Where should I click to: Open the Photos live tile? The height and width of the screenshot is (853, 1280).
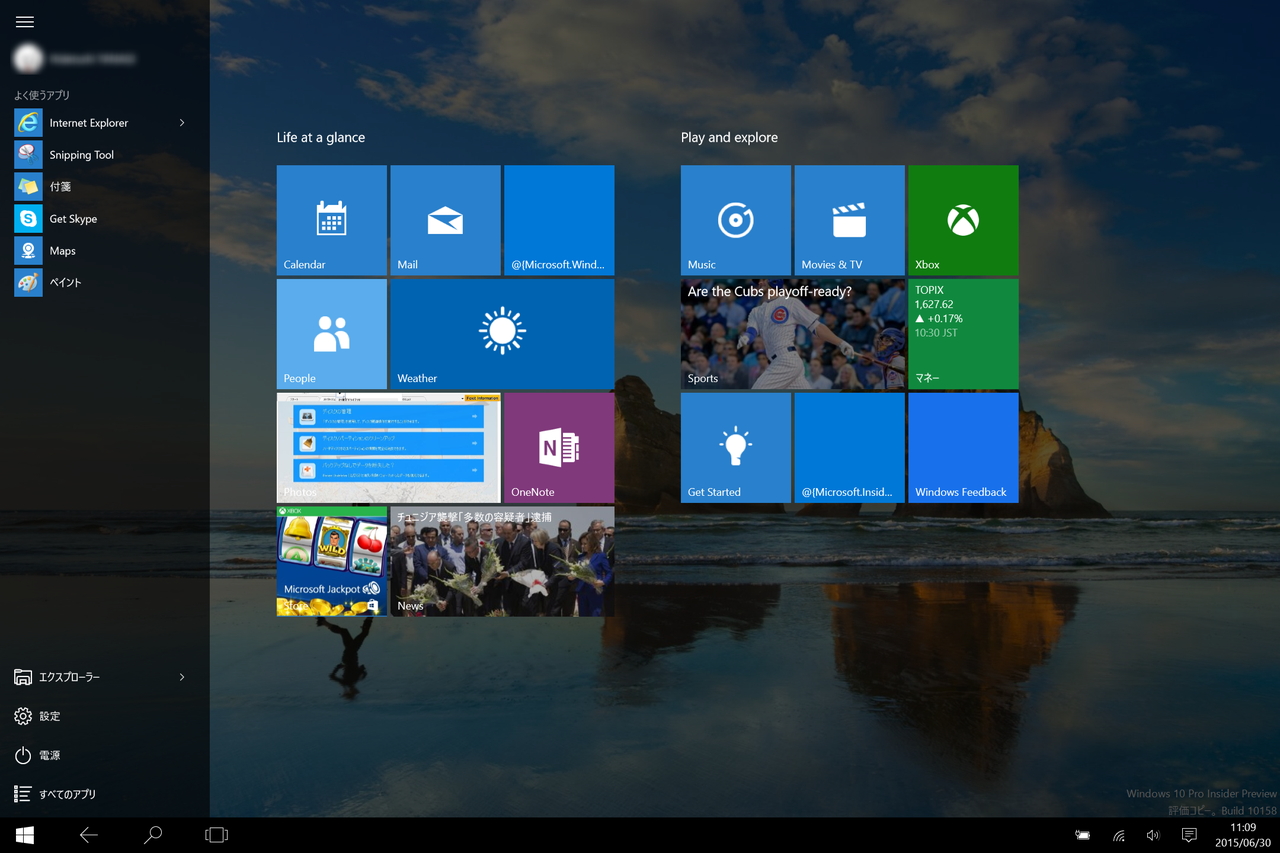tap(389, 448)
